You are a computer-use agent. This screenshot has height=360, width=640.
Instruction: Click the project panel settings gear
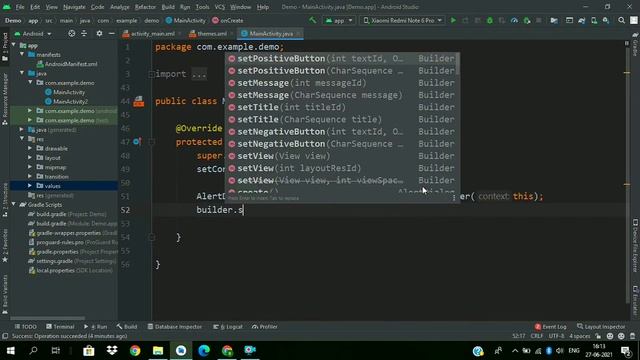pyautogui.click(x=99, y=33)
